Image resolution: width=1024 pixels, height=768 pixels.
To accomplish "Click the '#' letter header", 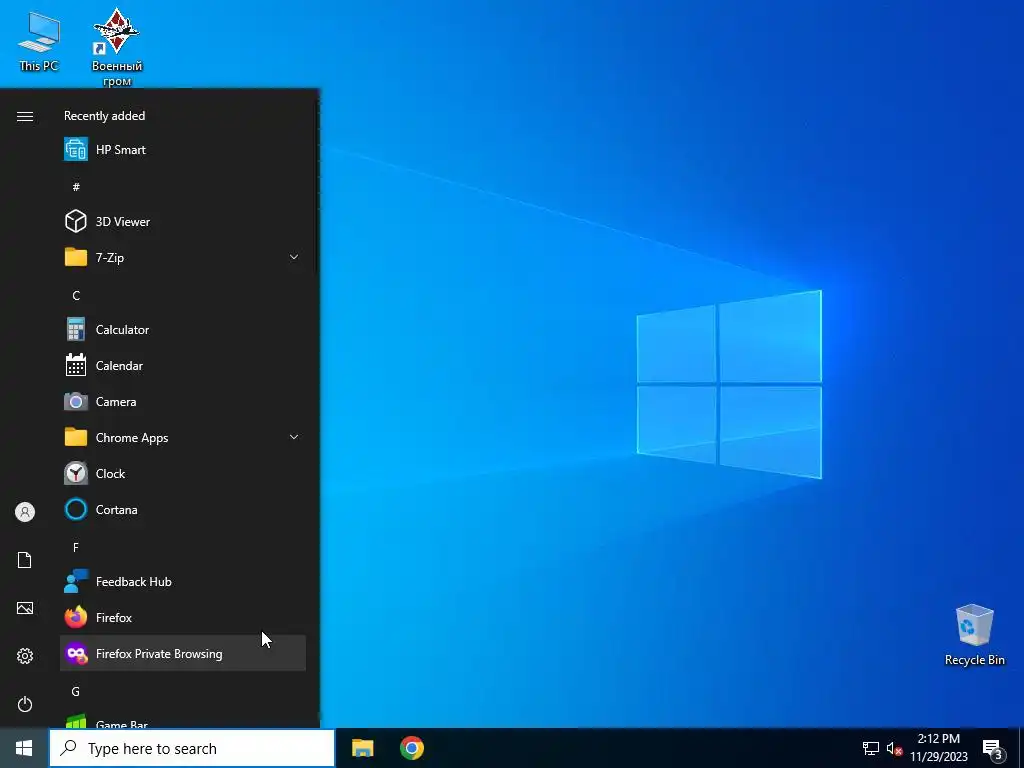I will click(x=76, y=187).
